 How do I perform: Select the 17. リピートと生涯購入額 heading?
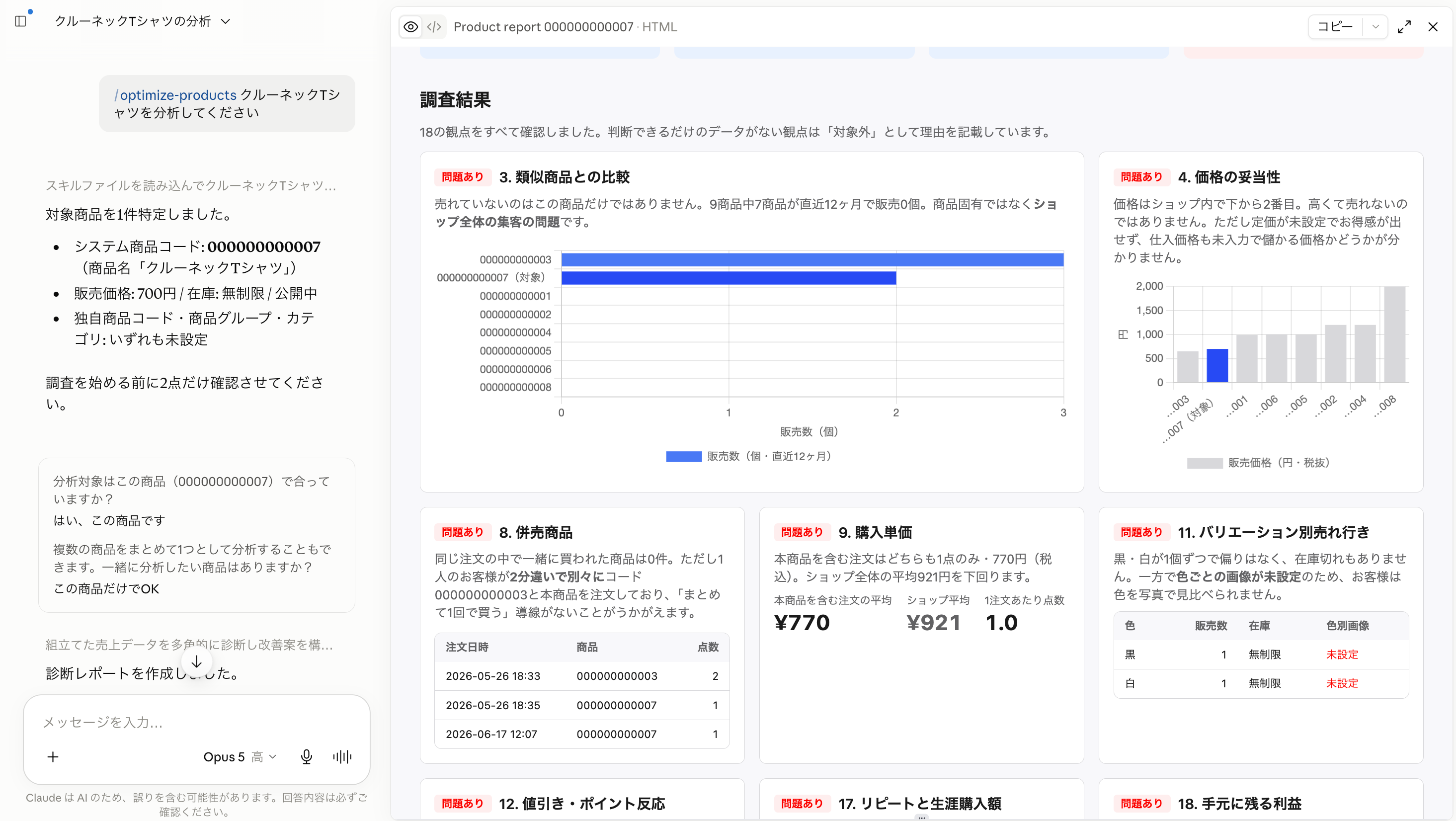pyautogui.click(x=920, y=804)
